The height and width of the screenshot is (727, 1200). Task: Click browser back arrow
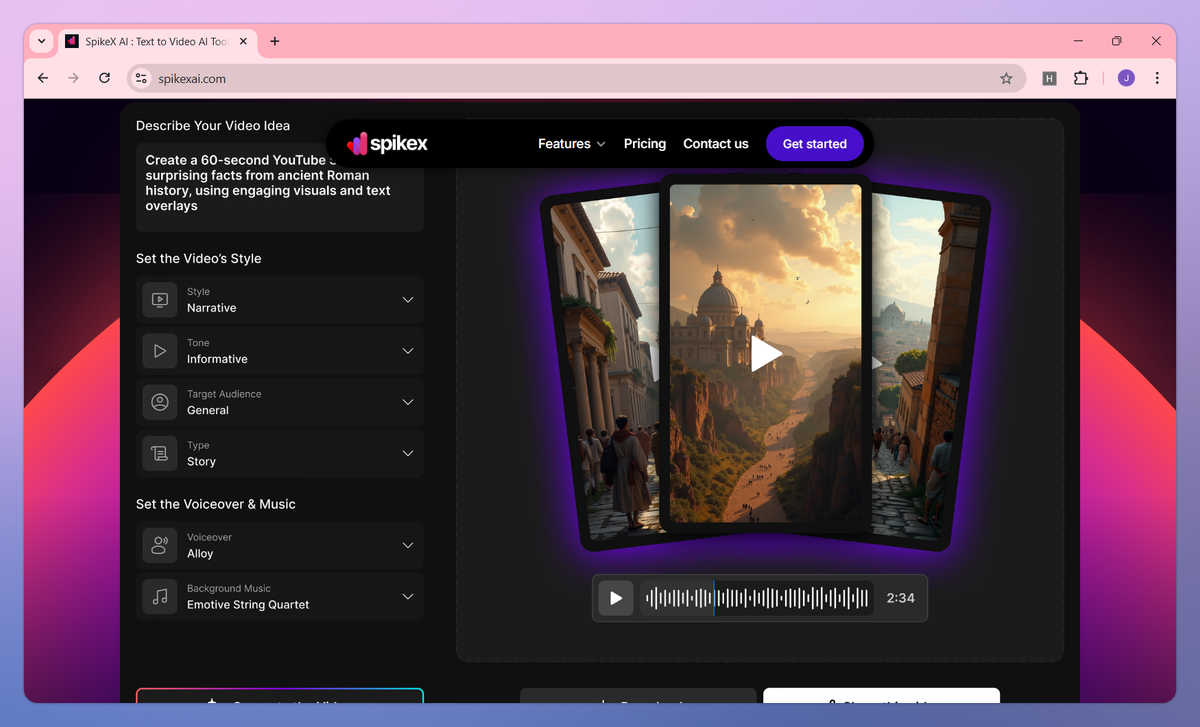coord(43,78)
